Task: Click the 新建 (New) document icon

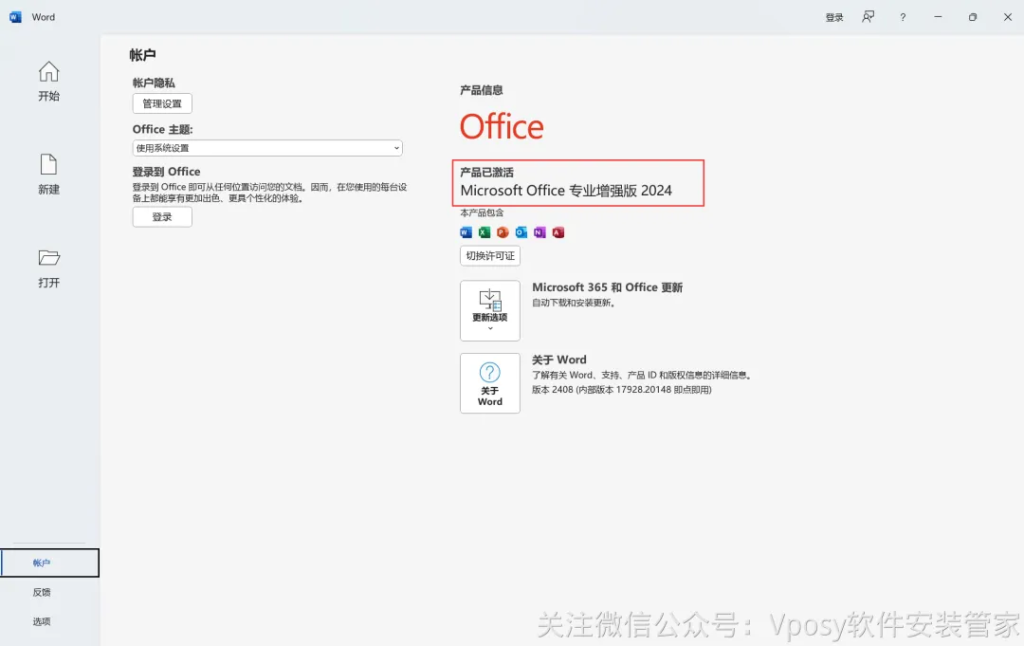Action: (48, 165)
